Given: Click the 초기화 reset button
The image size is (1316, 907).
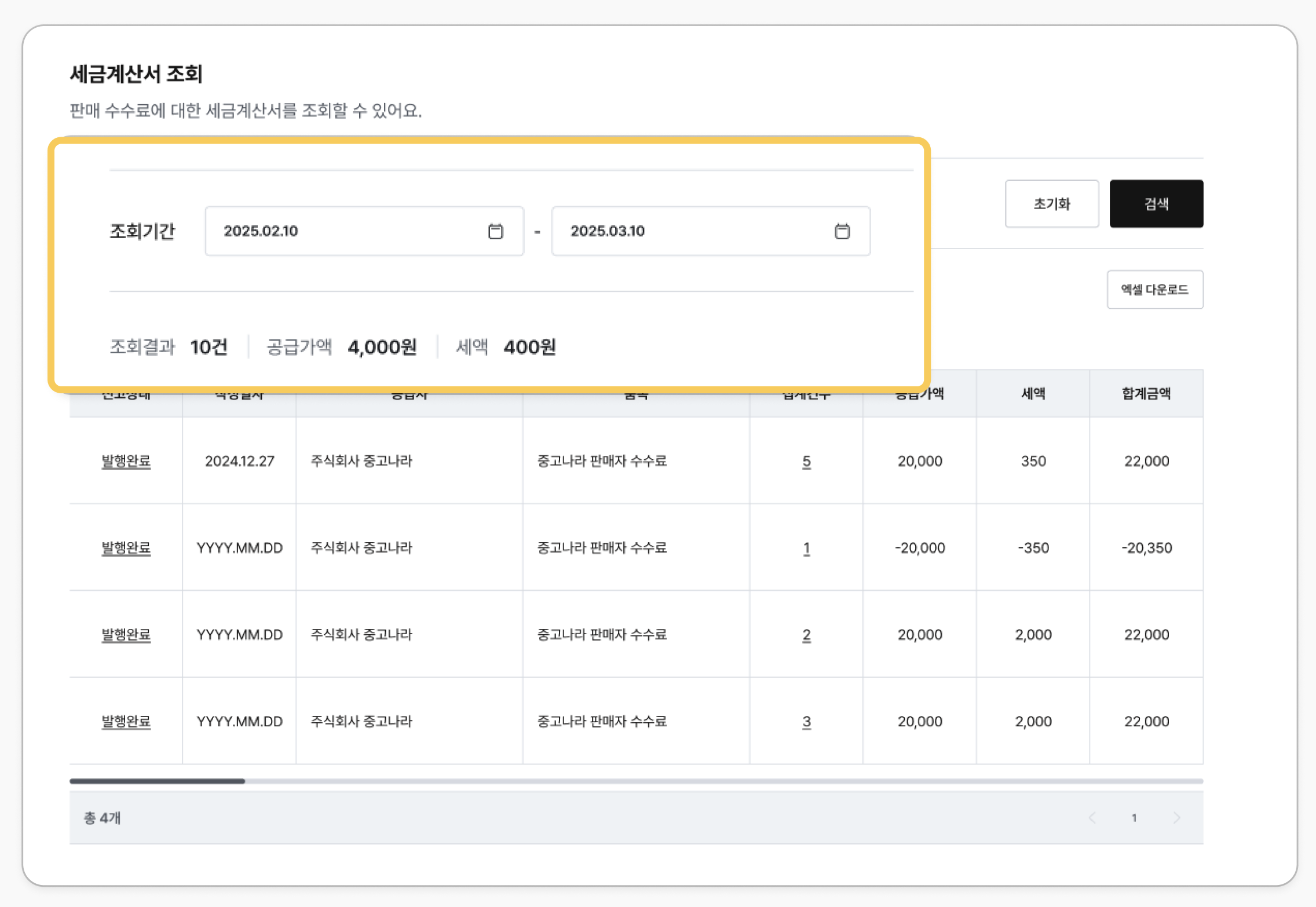Looking at the screenshot, I should 1052,203.
